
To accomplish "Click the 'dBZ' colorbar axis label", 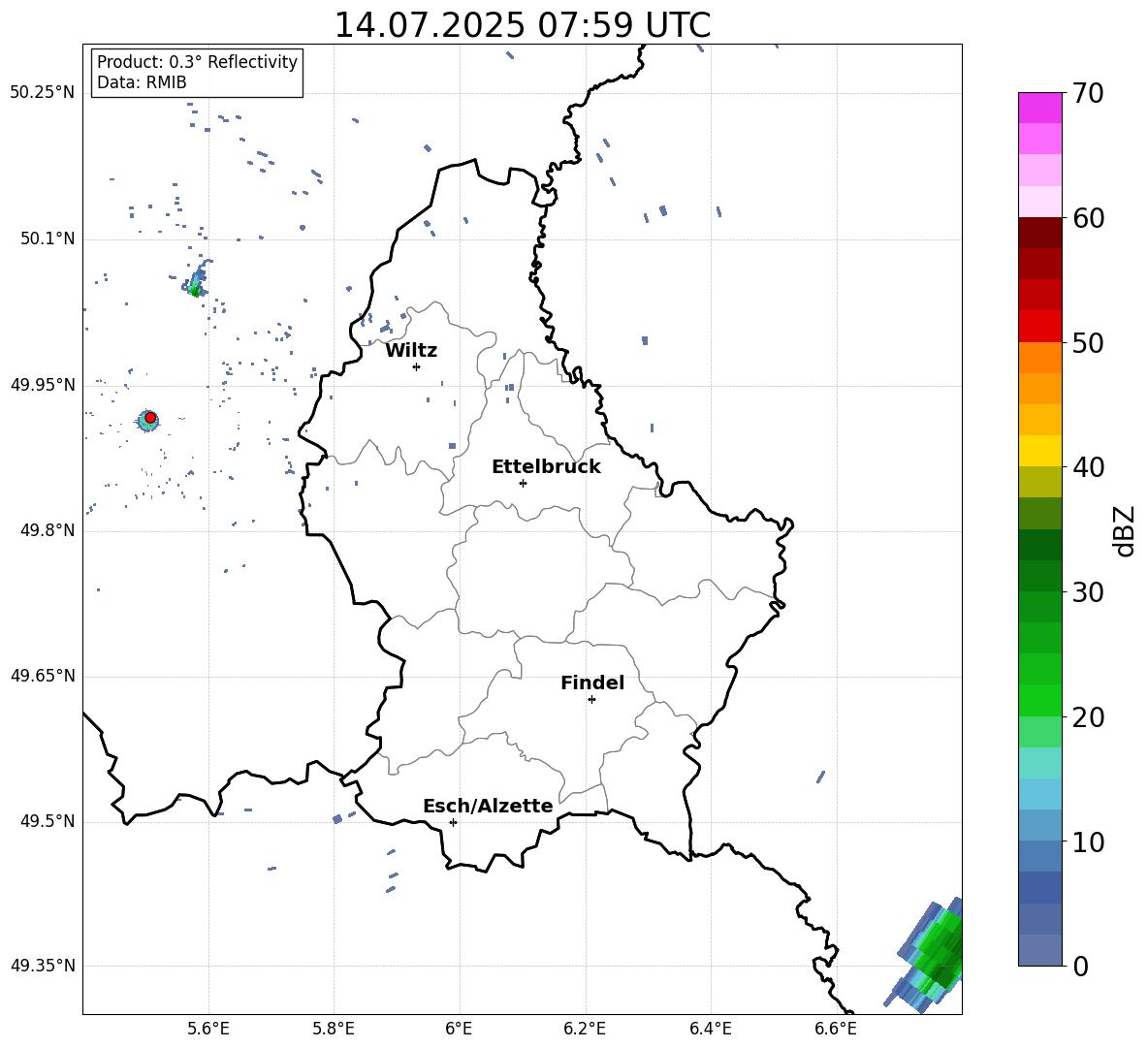I will pos(1125,530).
